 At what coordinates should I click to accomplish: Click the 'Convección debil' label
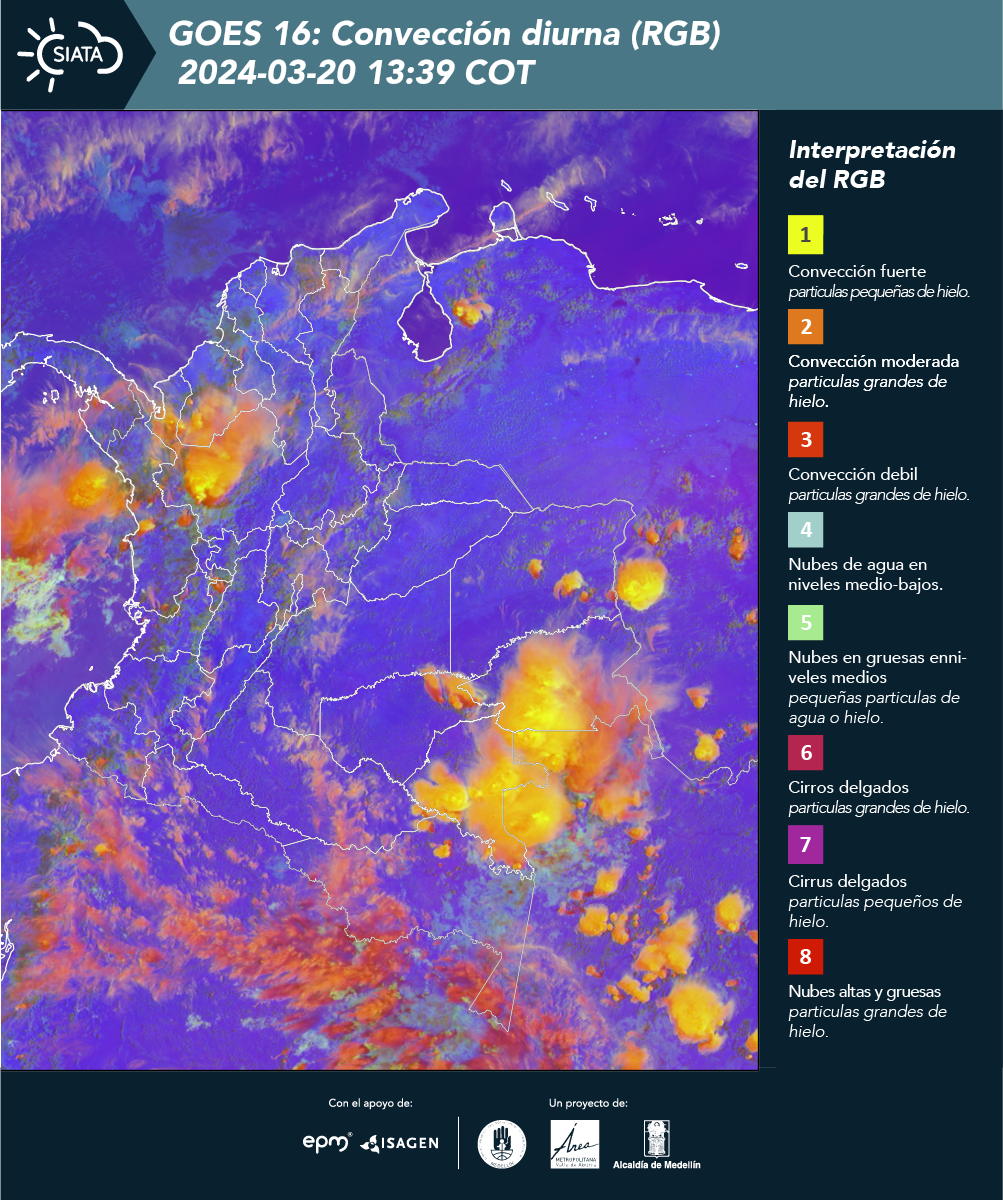point(853,474)
